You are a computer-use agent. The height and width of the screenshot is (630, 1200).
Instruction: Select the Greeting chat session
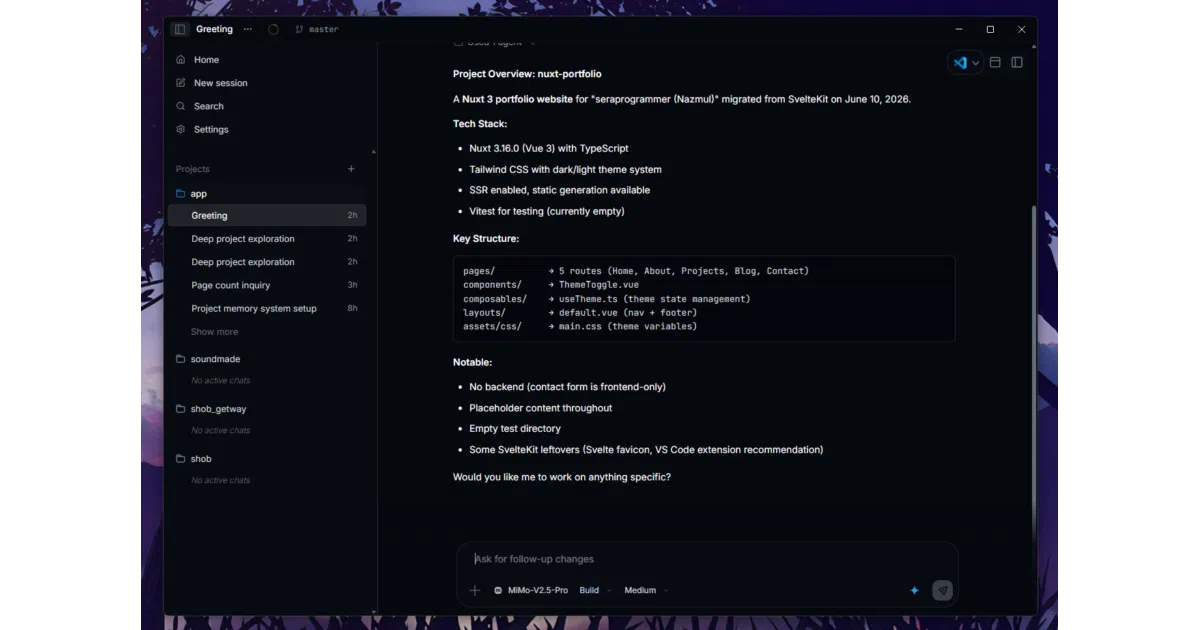pyautogui.click(x=268, y=215)
